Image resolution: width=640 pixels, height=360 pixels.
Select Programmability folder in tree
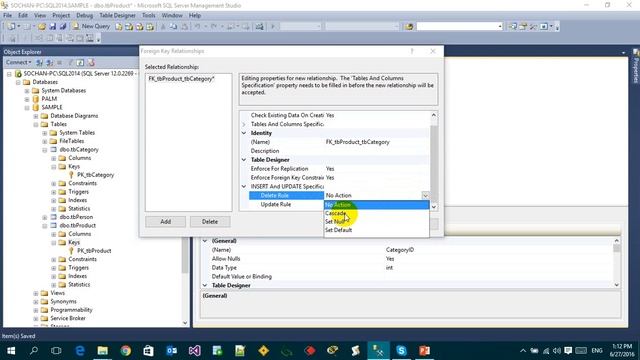point(71,310)
